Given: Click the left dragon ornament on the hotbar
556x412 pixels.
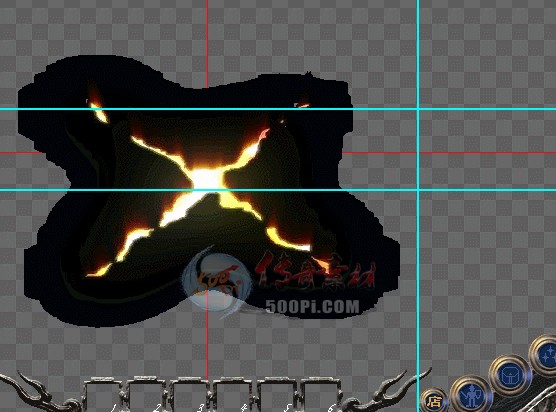Looking at the screenshot, I should tap(39, 393).
